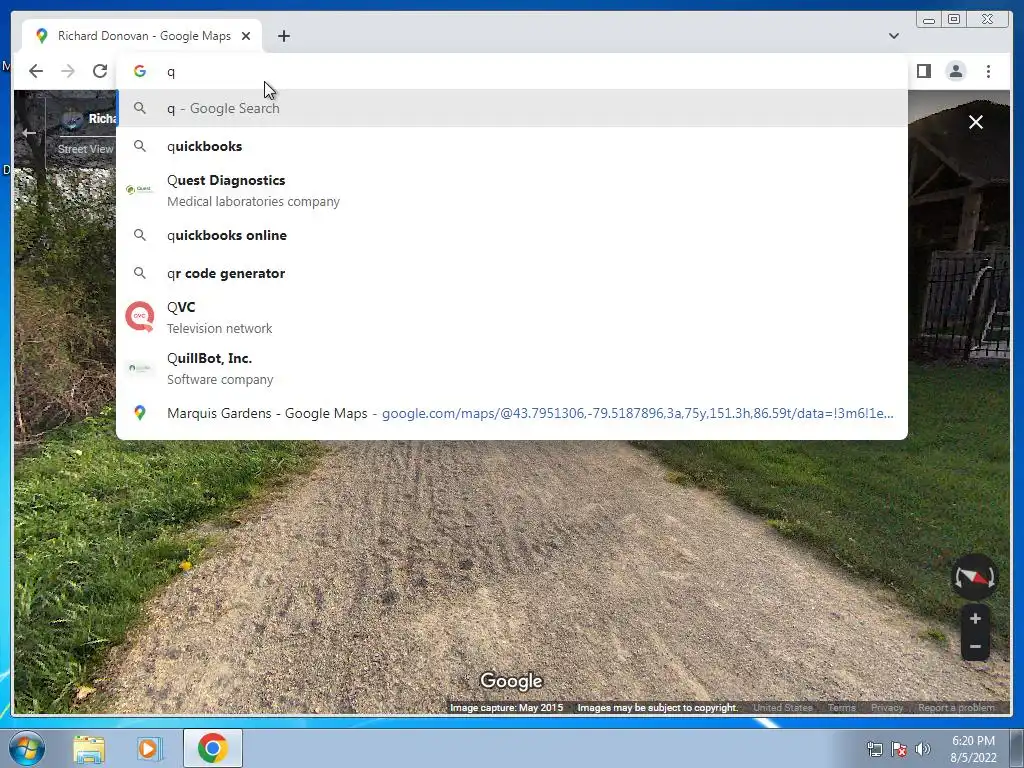Screen dimensions: 1024x768
Task: Pick the QVC Television network suggestion
Action: point(513,317)
